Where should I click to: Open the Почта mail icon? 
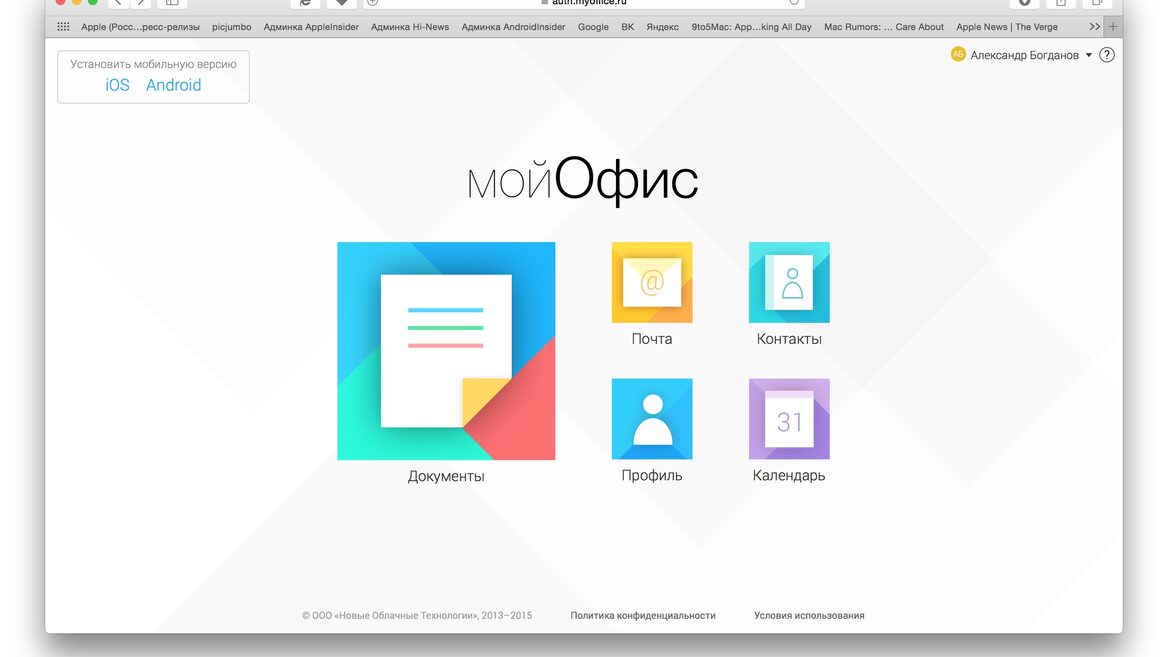pos(652,282)
